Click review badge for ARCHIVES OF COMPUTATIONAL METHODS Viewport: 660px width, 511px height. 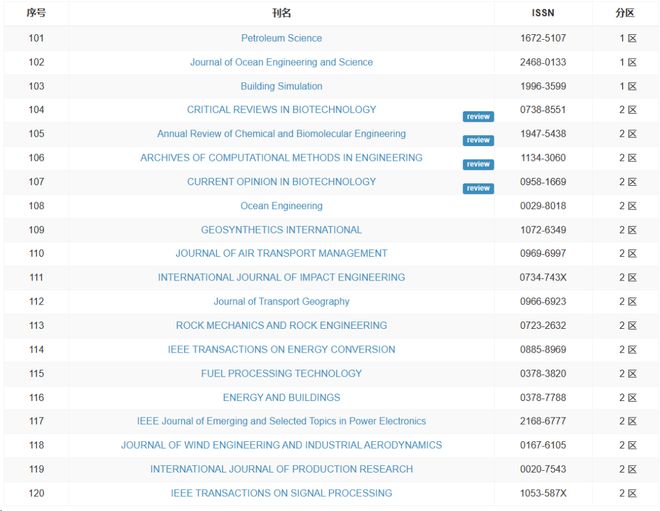pos(478,165)
